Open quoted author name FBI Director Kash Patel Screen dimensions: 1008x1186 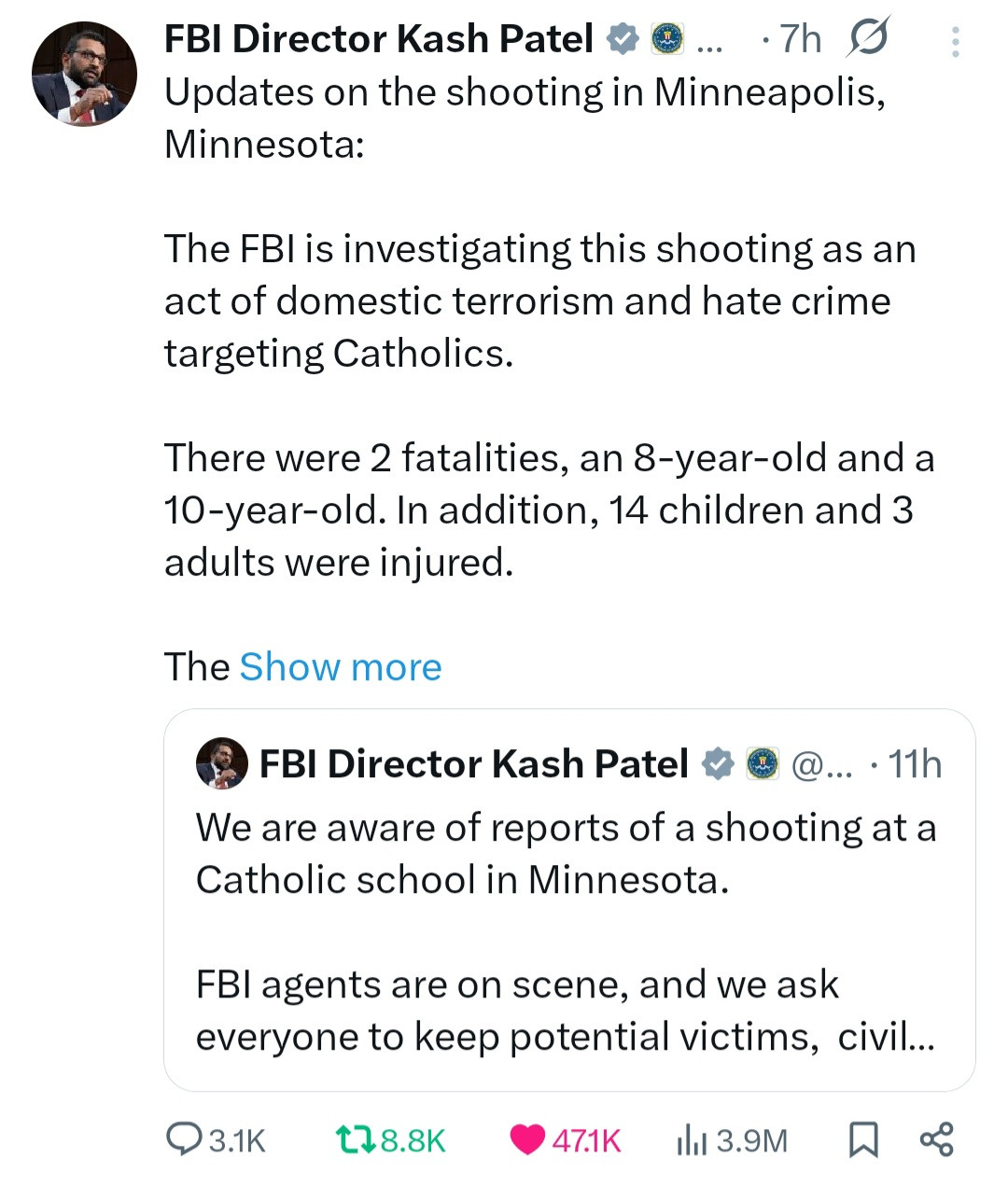pyautogui.click(x=473, y=764)
